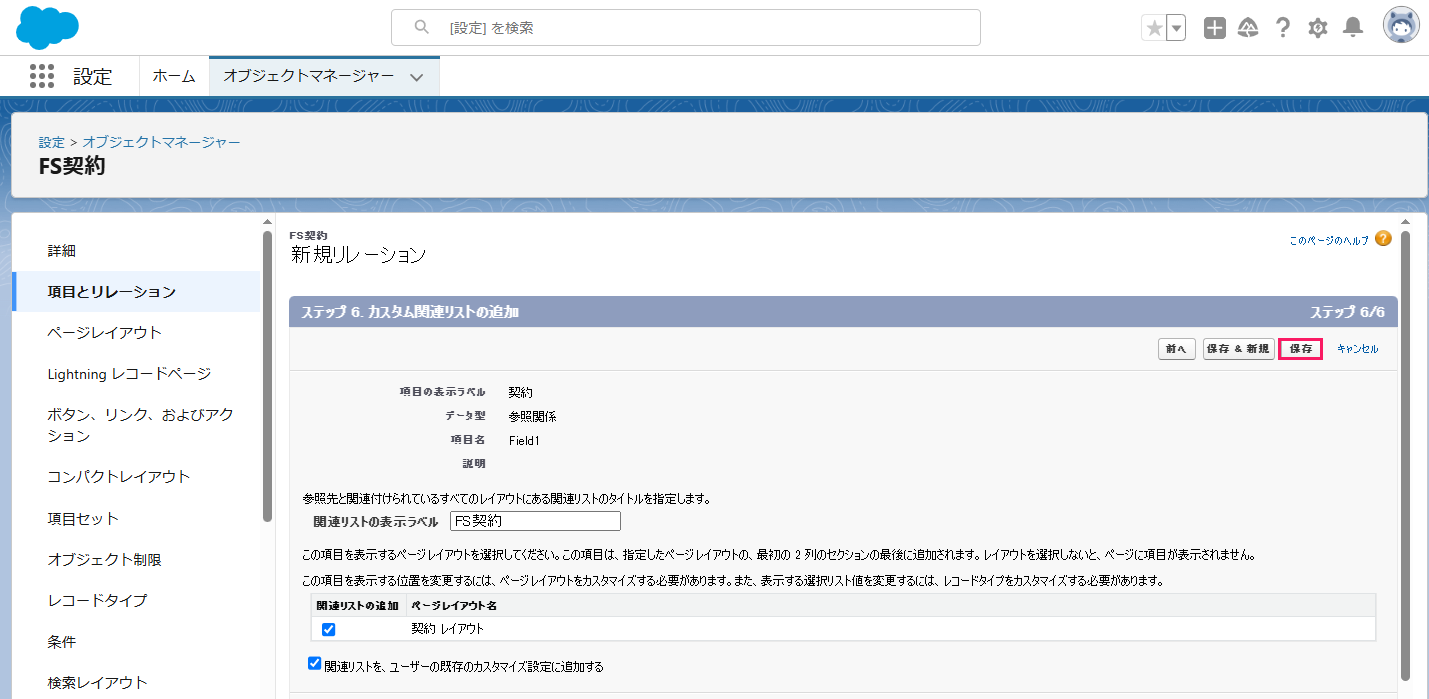
Task: Click the main content vertical scrollbar
Action: 1405,455
